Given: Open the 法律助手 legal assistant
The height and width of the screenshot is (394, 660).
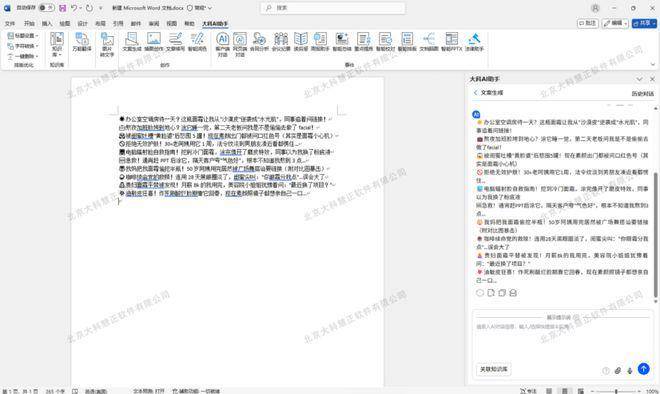Looking at the screenshot, I should click(474, 42).
